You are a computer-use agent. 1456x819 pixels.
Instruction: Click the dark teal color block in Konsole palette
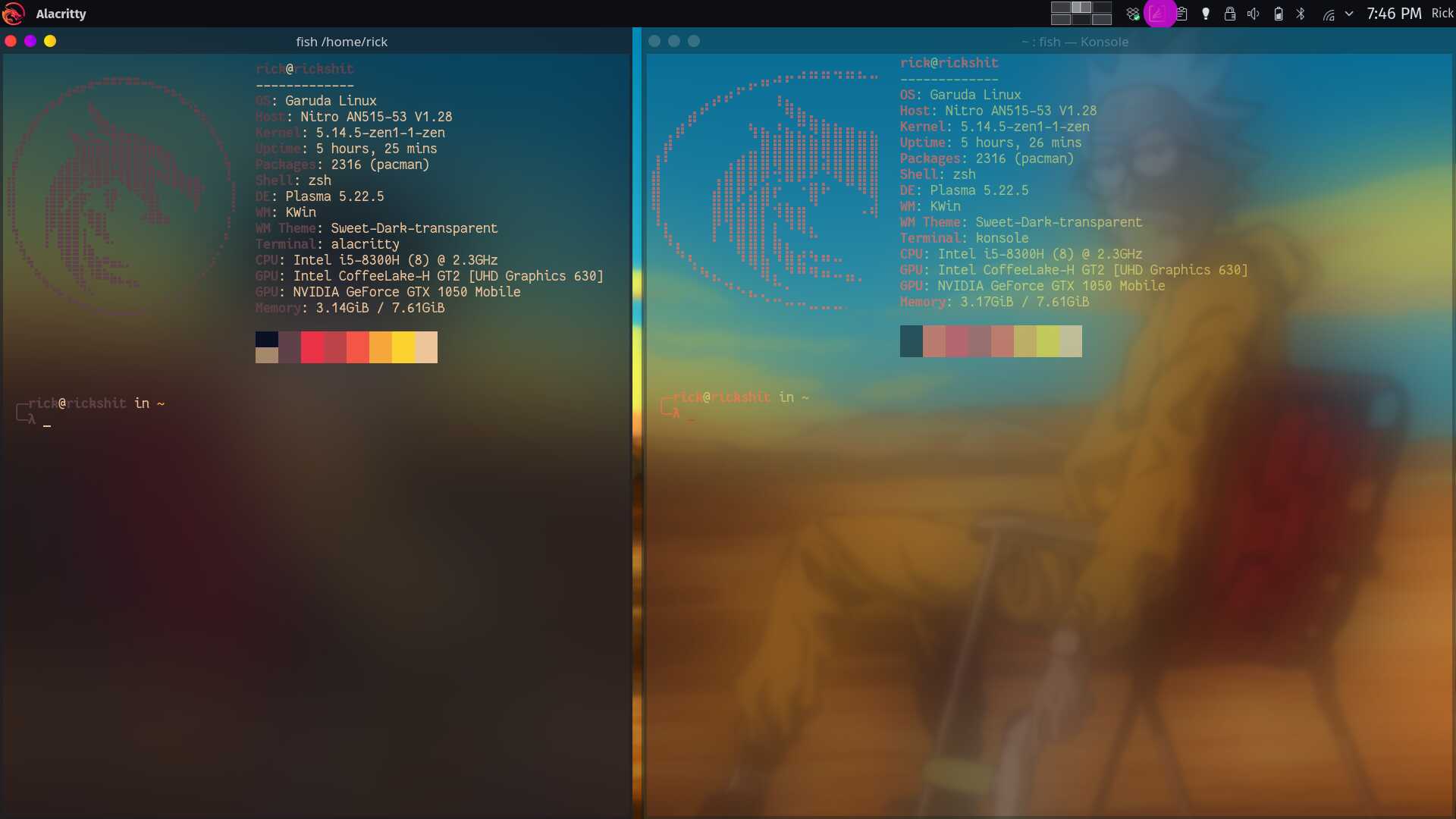click(x=912, y=341)
